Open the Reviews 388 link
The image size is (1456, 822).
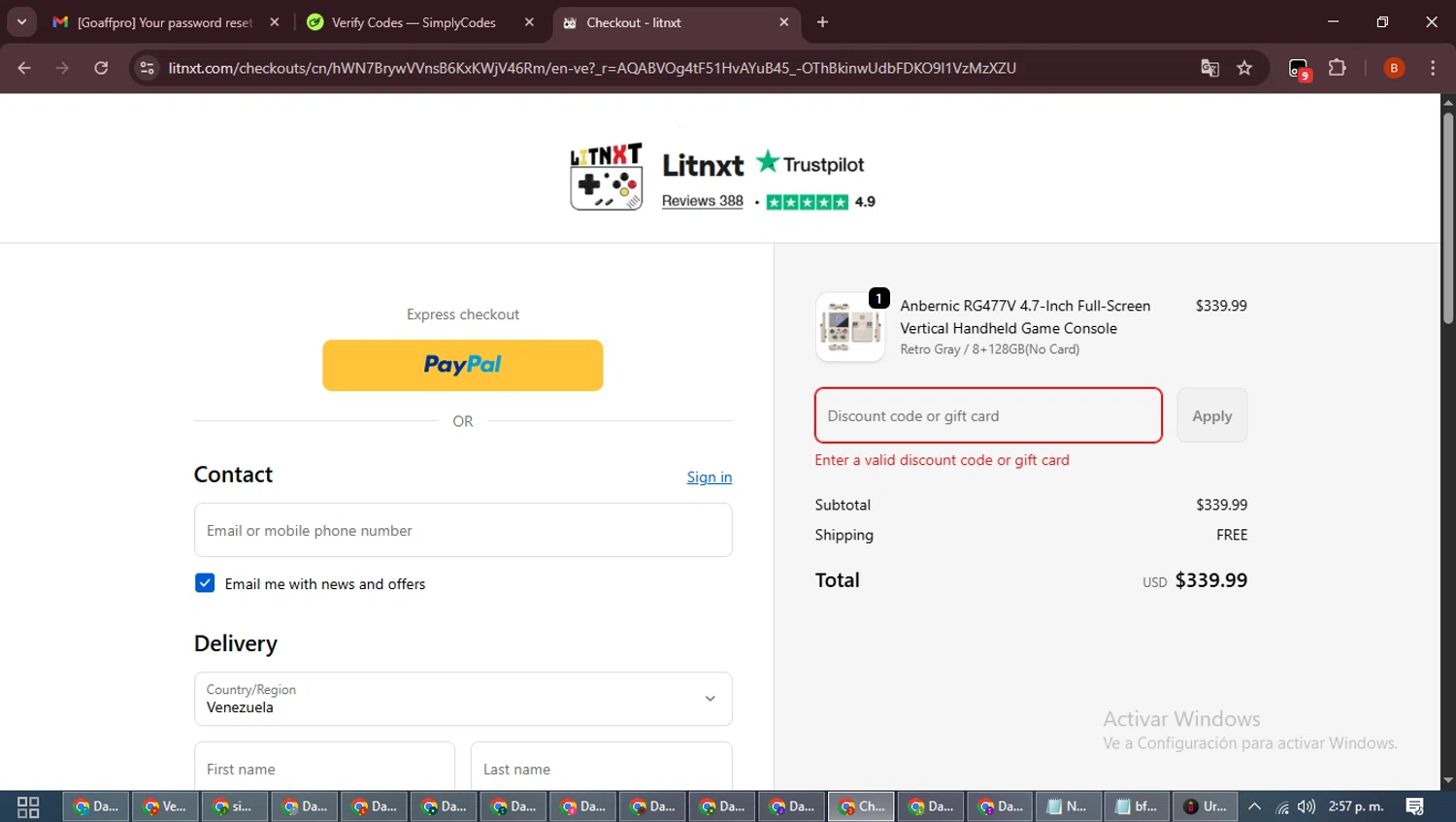702,201
